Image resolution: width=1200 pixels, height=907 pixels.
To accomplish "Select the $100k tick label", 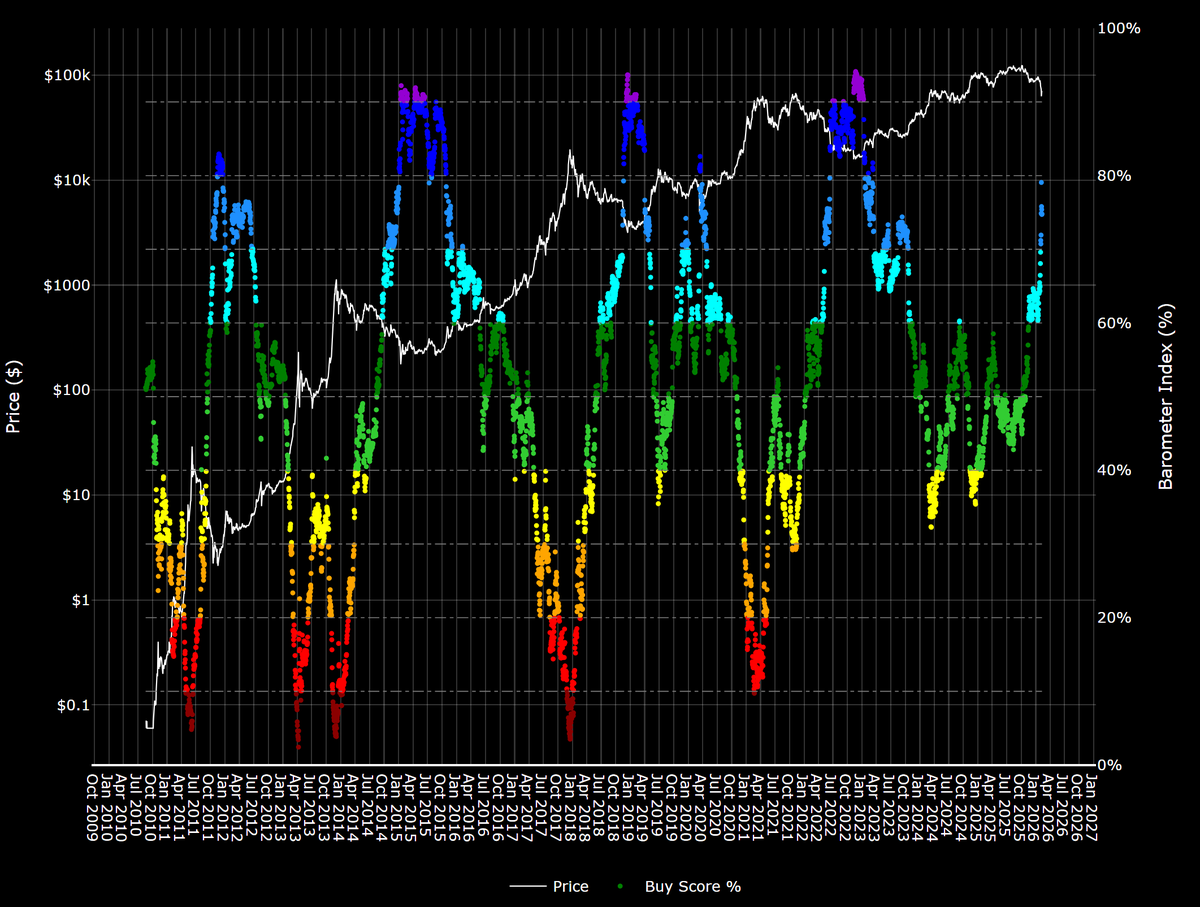I will 65,75.
